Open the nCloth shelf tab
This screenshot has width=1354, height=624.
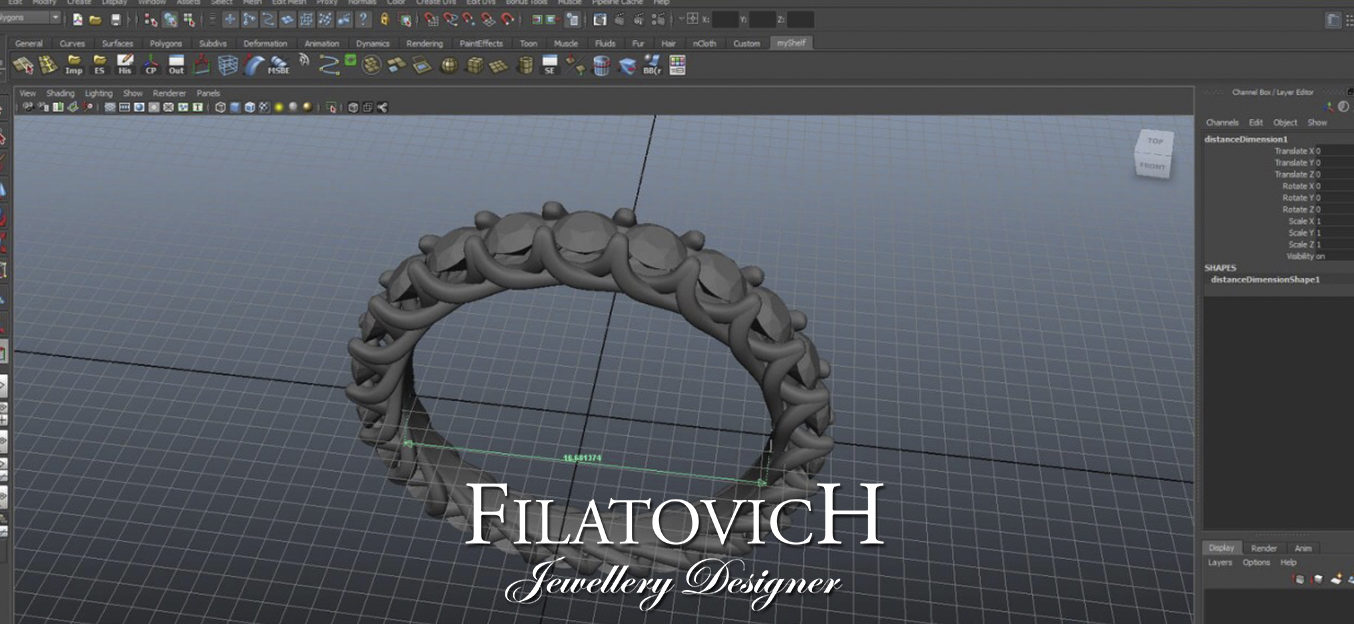click(705, 43)
